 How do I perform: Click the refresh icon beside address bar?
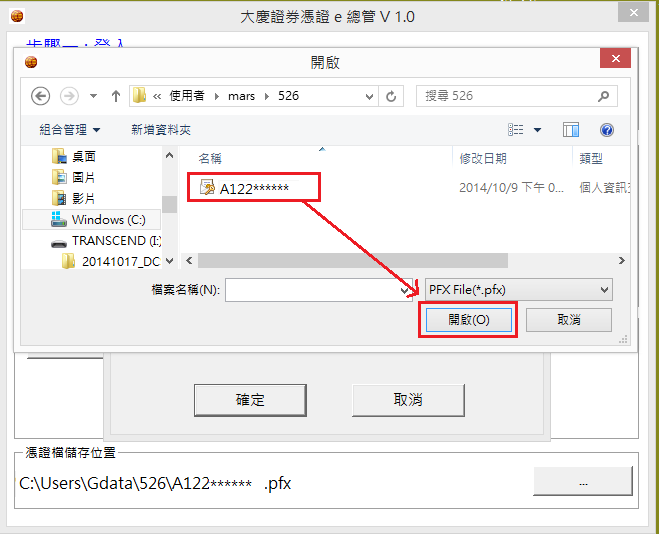coord(391,96)
